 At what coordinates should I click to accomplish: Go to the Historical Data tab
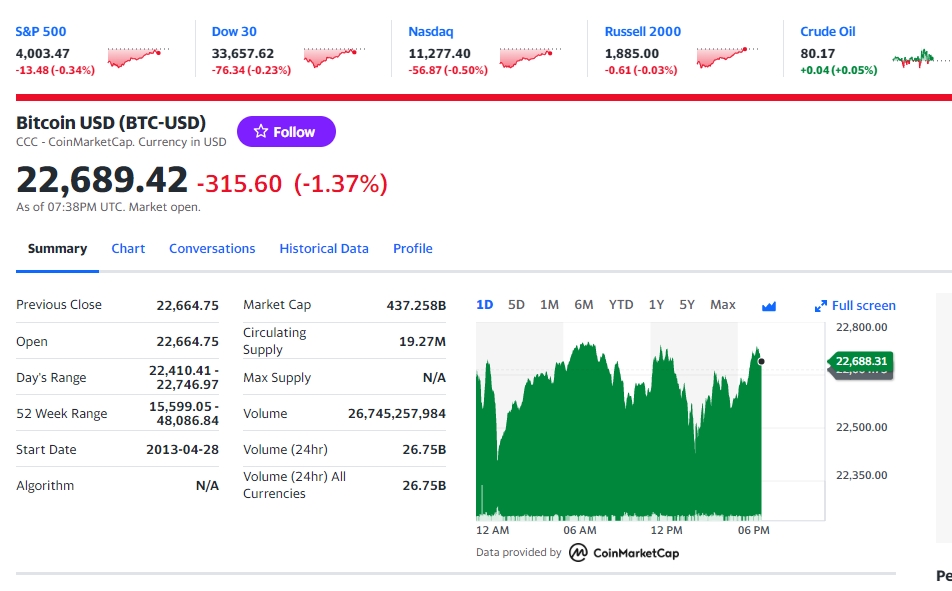(x=324, y=249)
